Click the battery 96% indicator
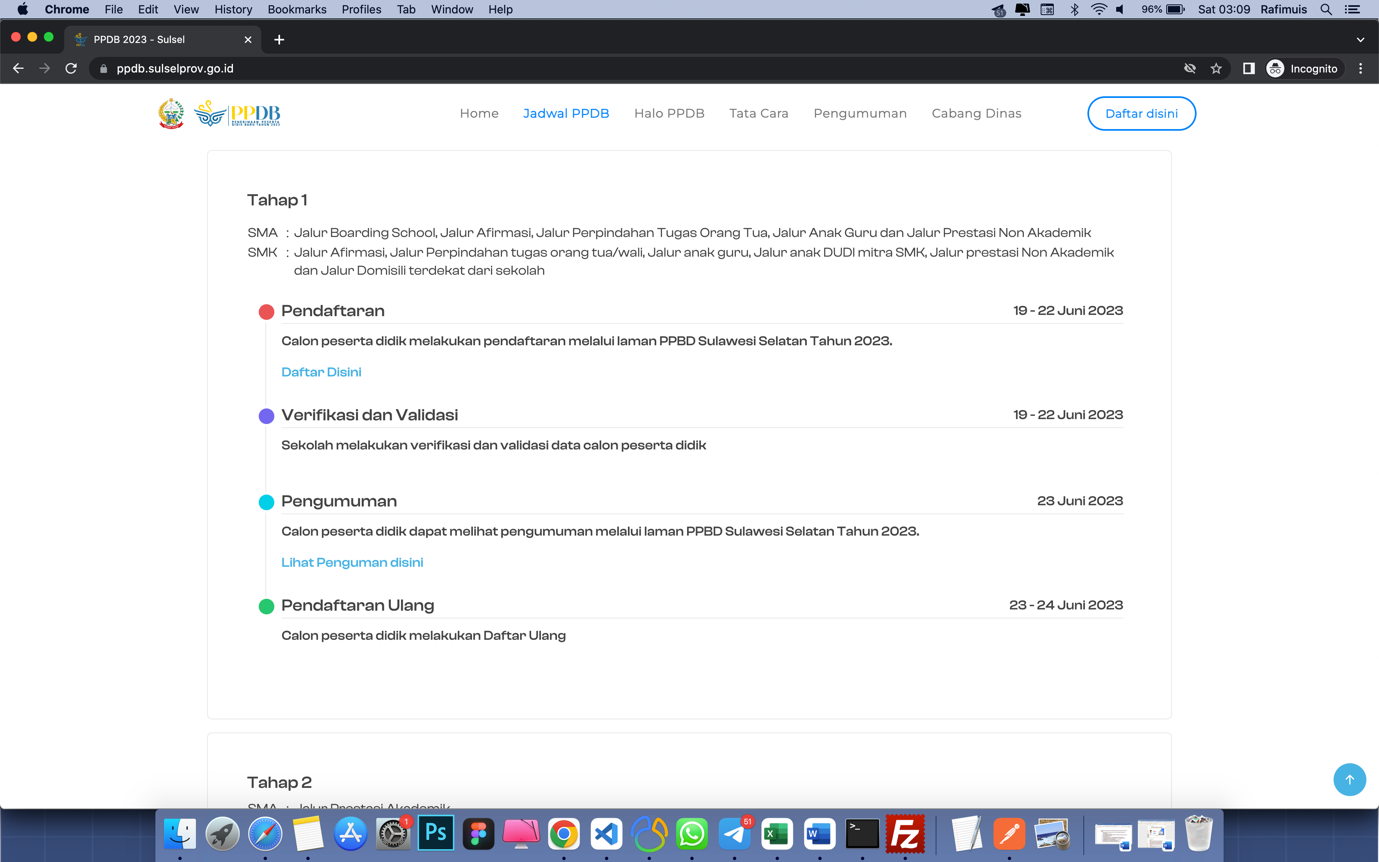The image size is (1379, 862). pos(1163,9)
